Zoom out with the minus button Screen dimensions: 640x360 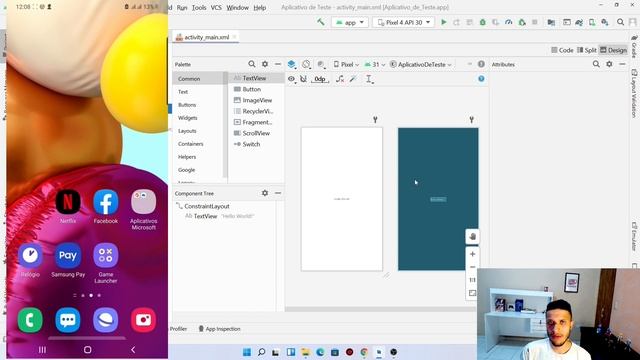tap(473, 267)
